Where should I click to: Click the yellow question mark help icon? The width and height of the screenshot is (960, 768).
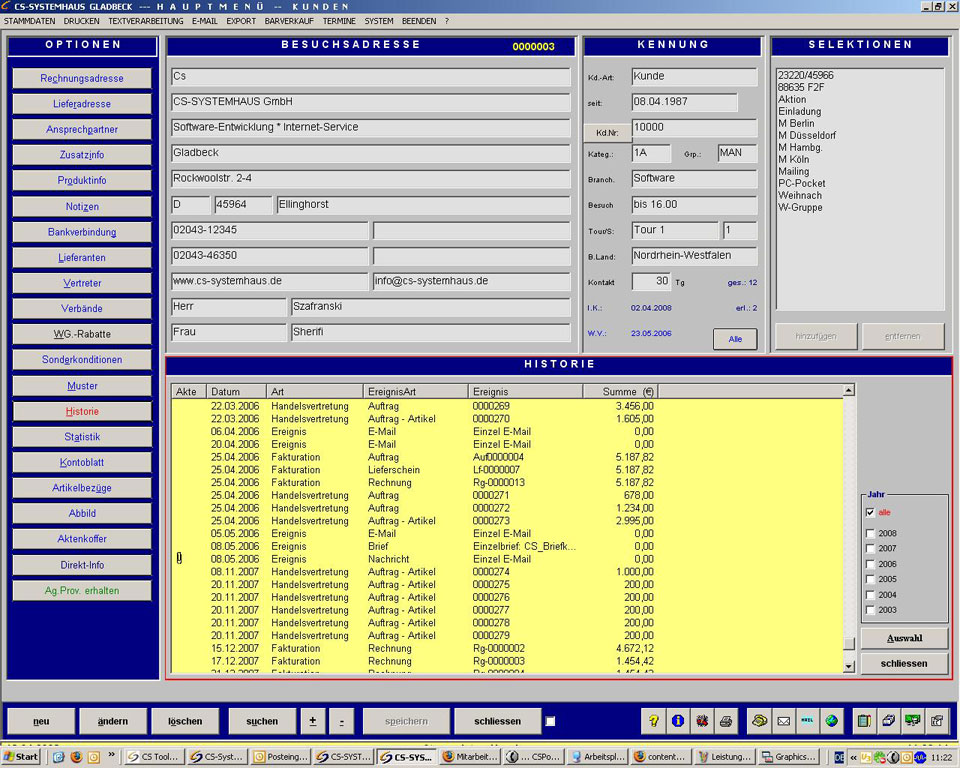point(655,721)
